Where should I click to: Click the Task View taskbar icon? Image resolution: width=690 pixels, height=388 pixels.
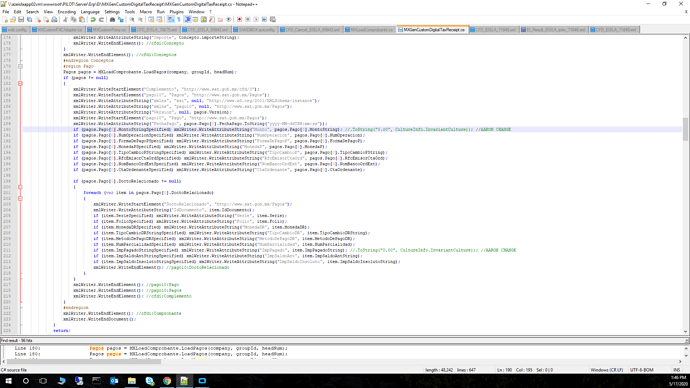(x=43, y=381)
